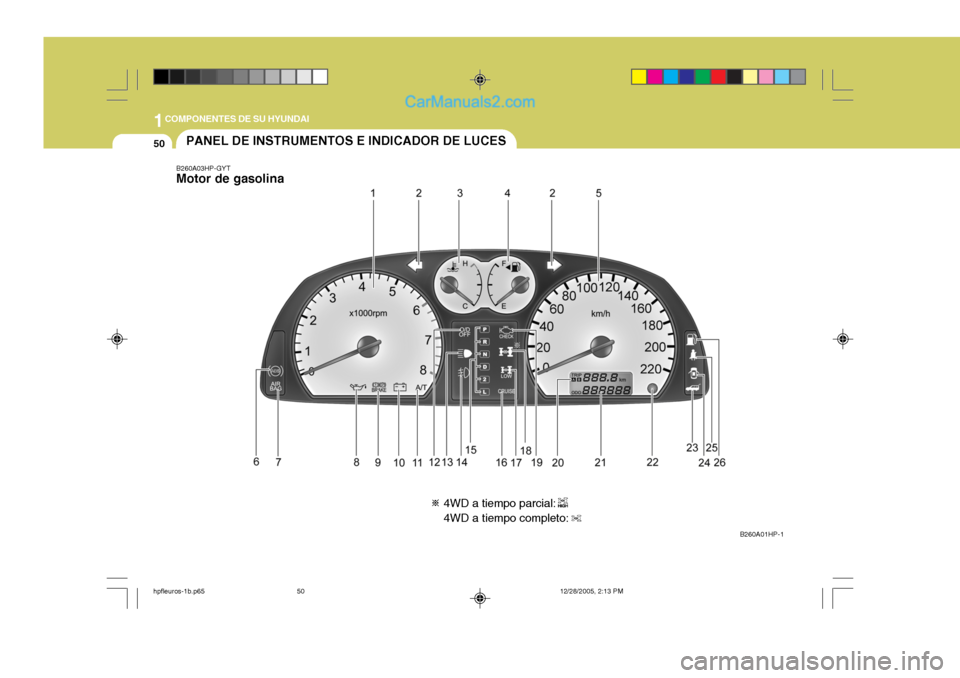Pick the pink color swatch
Image resolution: width=960 pixels, height=678 pixels.
click(766, 77)
